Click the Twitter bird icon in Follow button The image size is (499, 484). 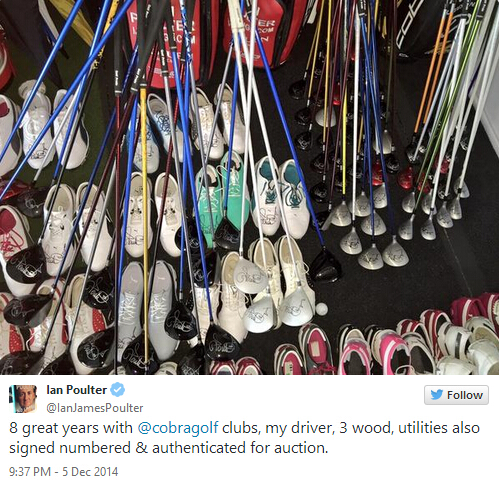coord(436,395)
